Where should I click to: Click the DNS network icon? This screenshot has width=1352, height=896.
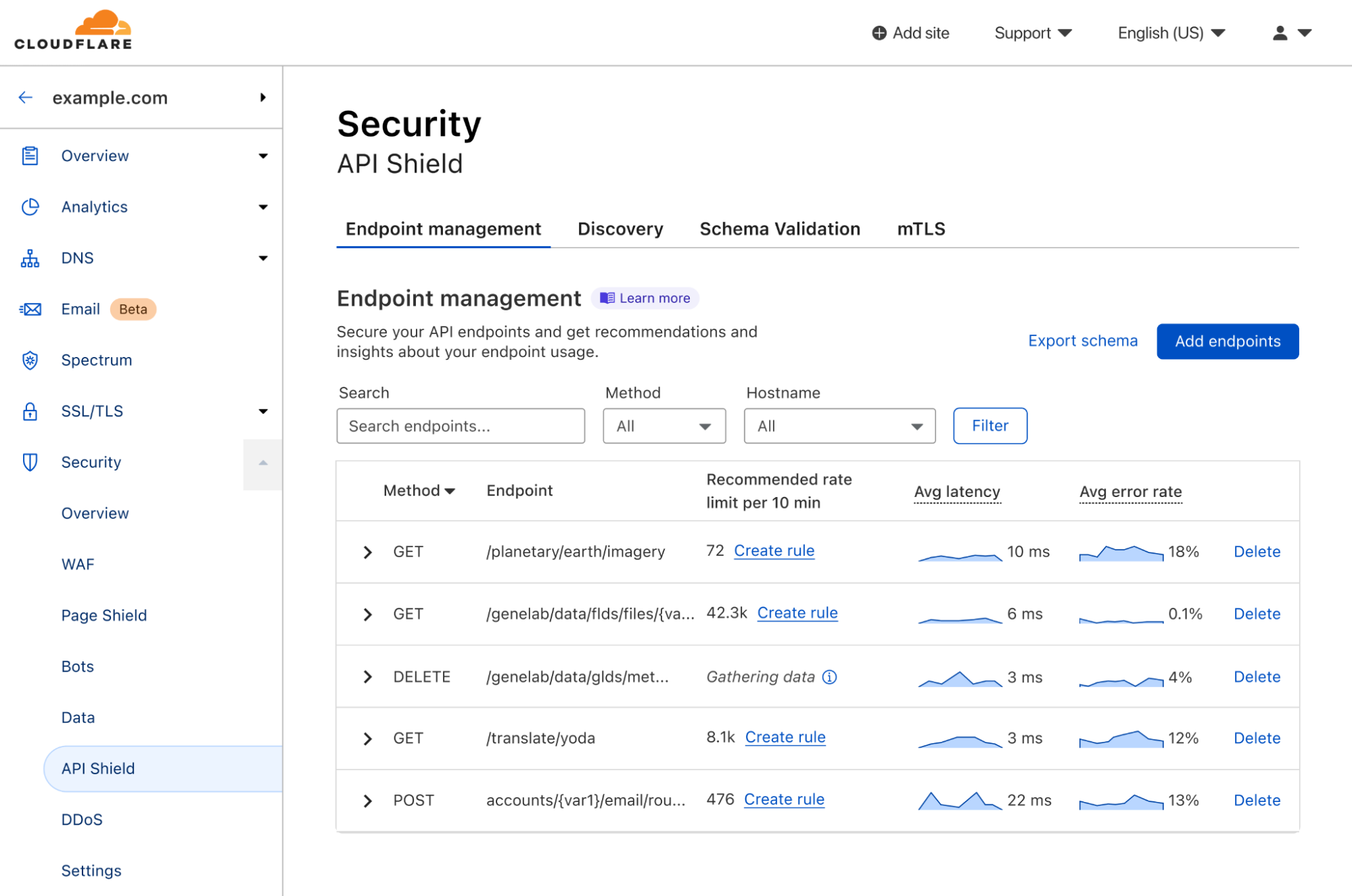(30, 258)
